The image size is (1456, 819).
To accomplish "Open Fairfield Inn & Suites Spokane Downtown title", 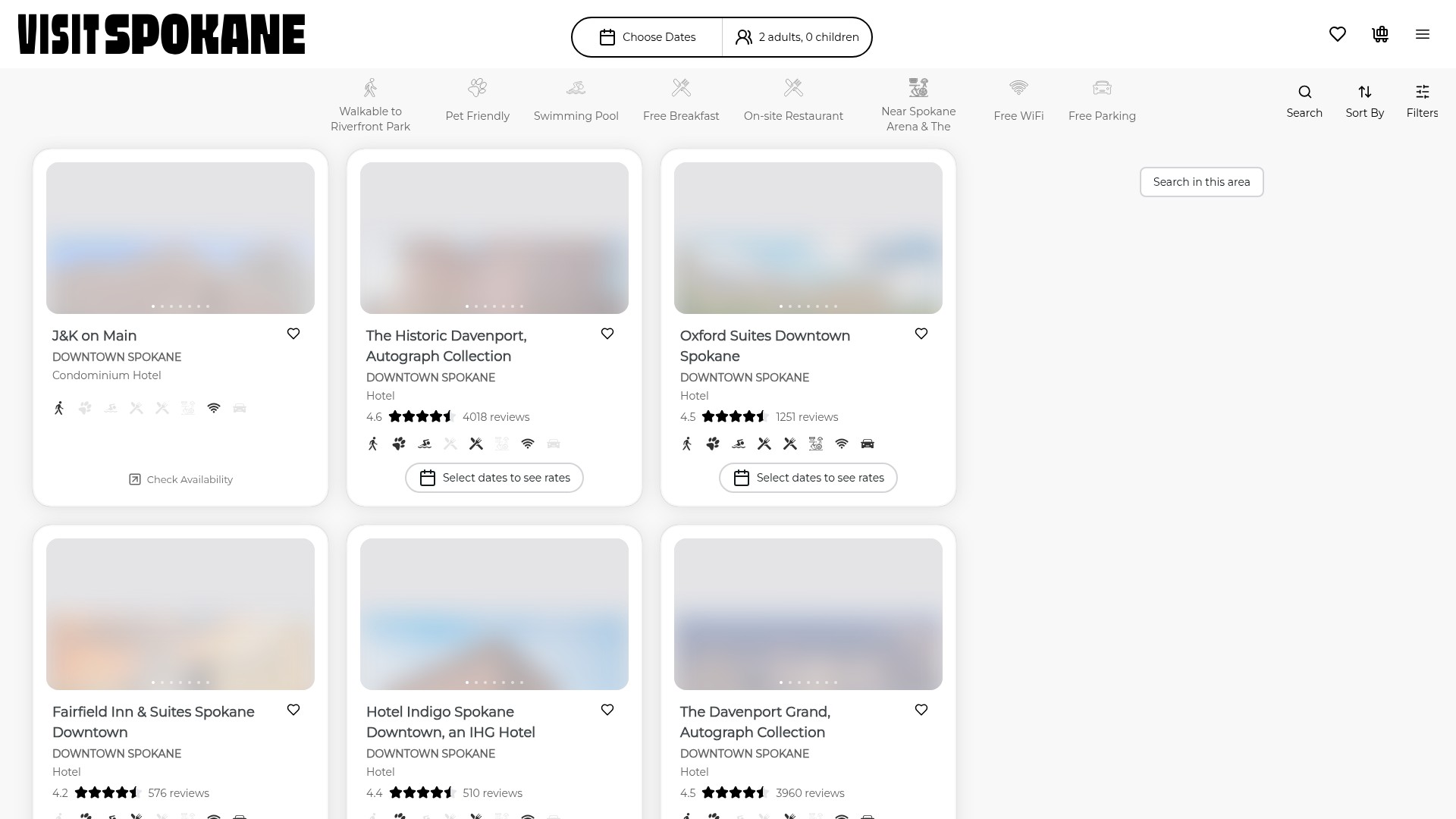I will click(153, 722).
